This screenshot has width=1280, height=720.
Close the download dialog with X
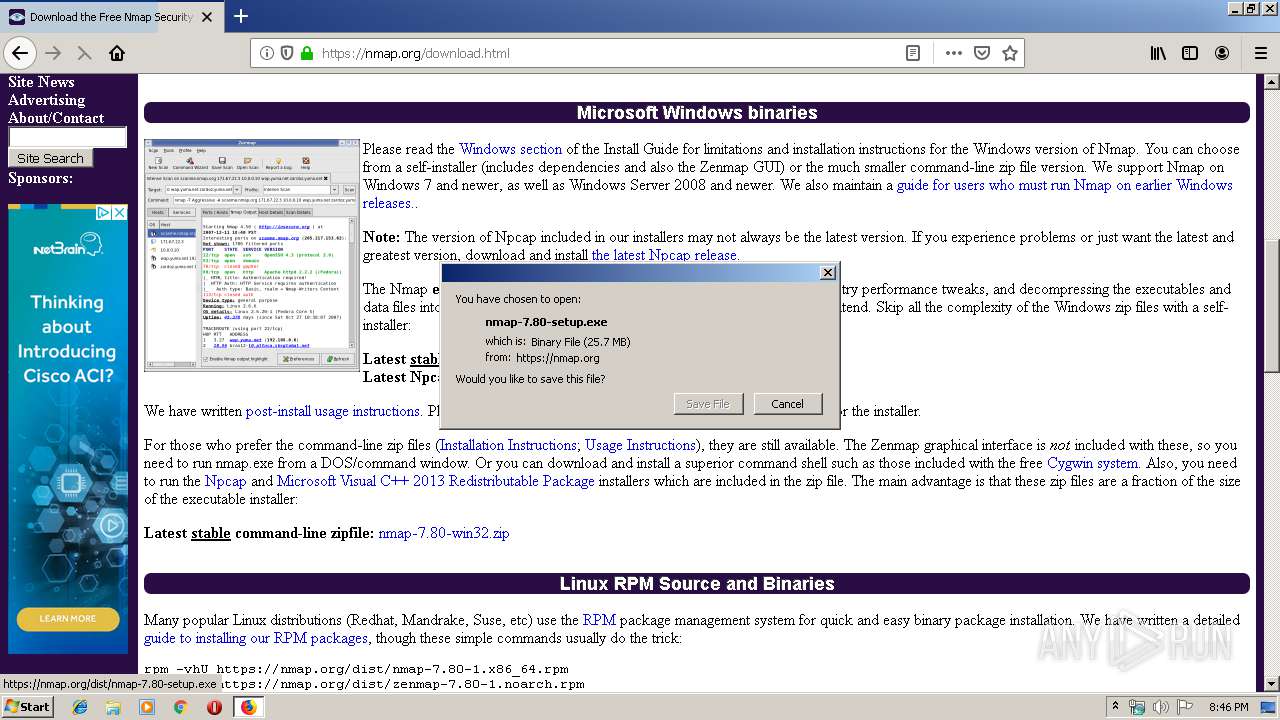pyautogui.click(x=827, y=273)
